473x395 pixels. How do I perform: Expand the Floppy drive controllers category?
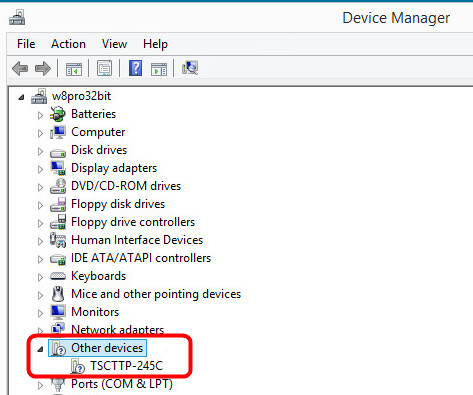point(40,223)
